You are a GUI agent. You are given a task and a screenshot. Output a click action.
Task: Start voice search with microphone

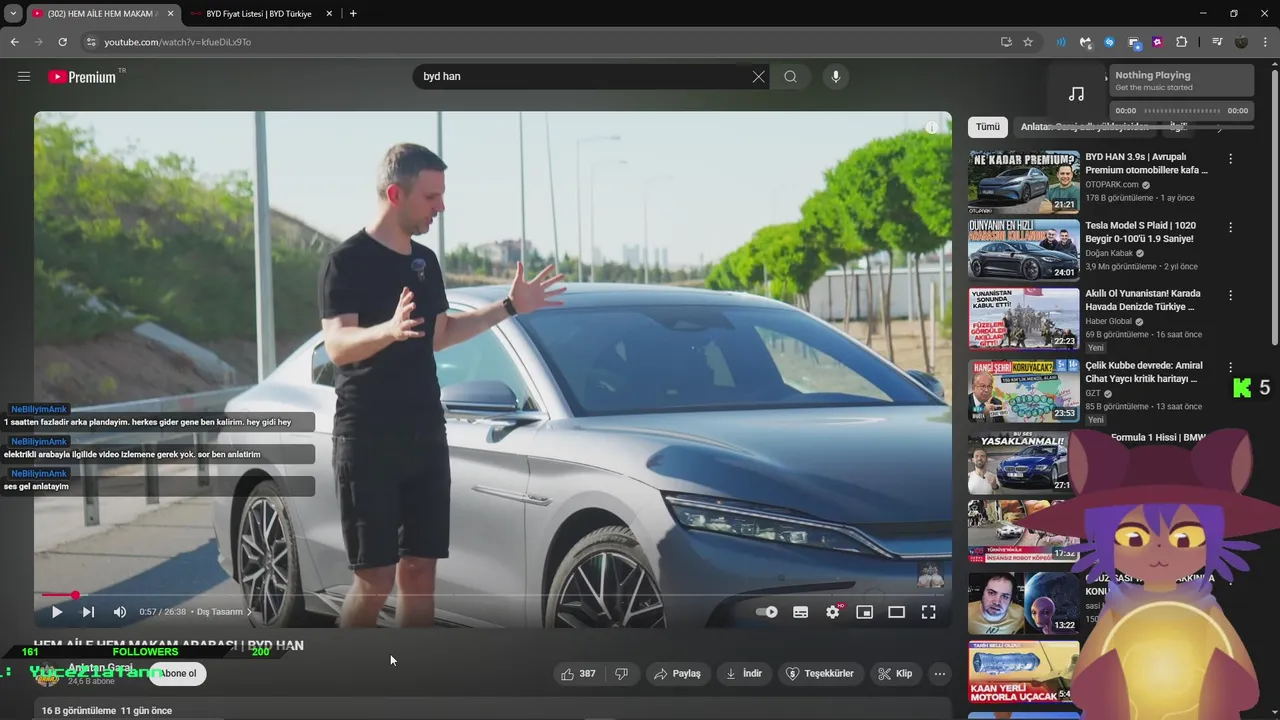835,76
